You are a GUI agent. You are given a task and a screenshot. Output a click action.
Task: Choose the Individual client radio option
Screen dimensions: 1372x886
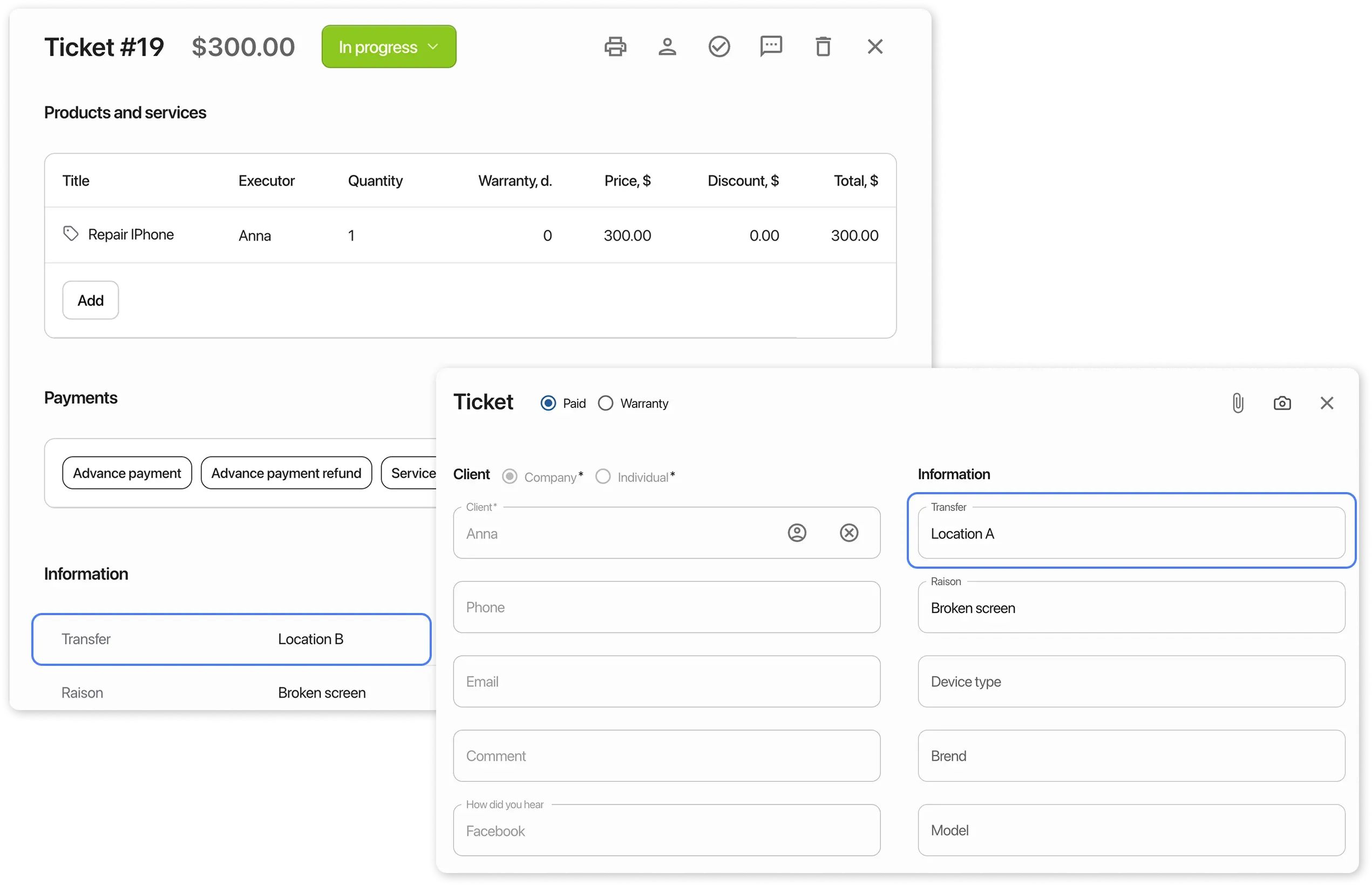(x=602, y=477)
